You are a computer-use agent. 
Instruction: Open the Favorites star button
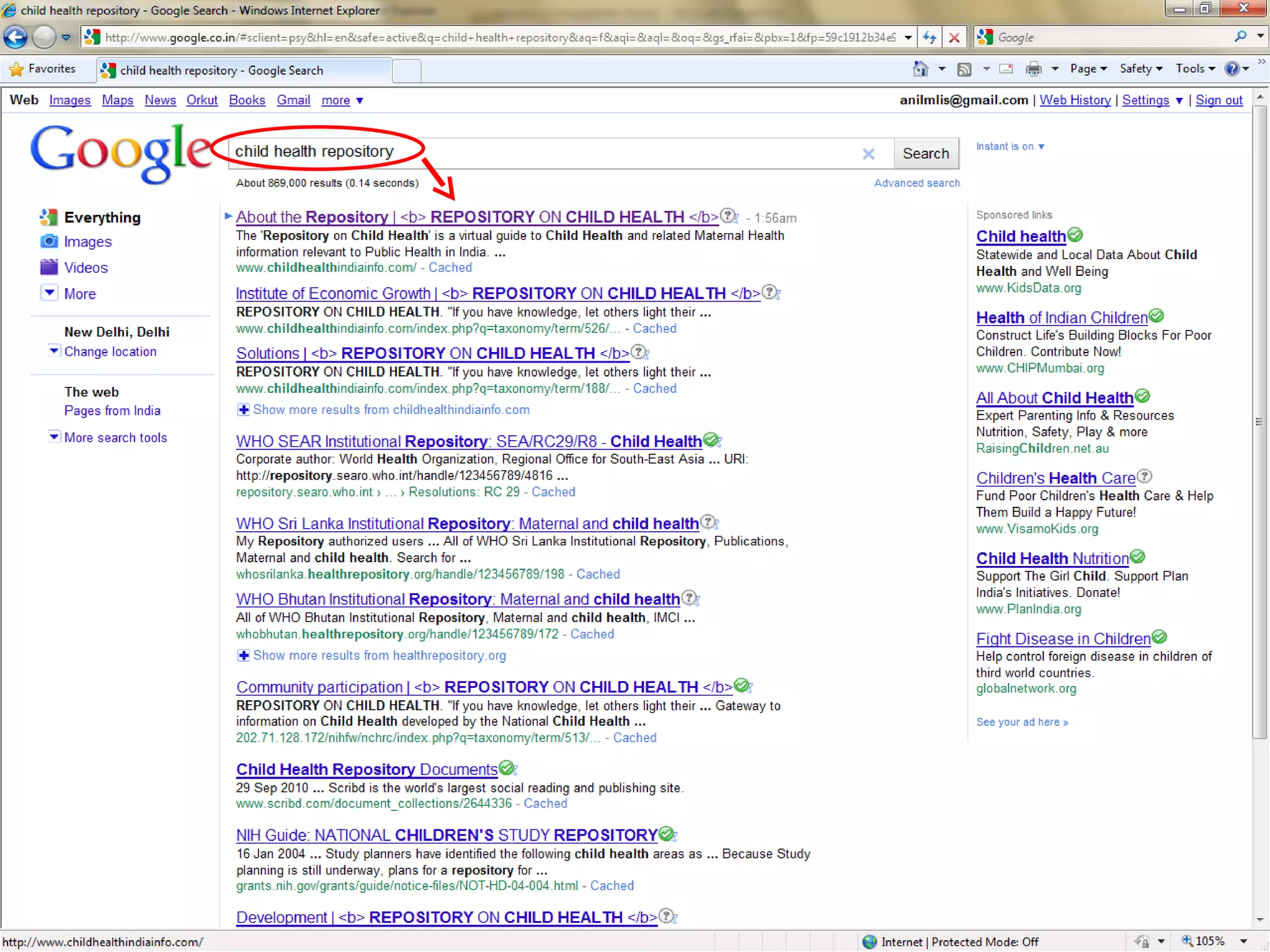[x=43, y=69]
